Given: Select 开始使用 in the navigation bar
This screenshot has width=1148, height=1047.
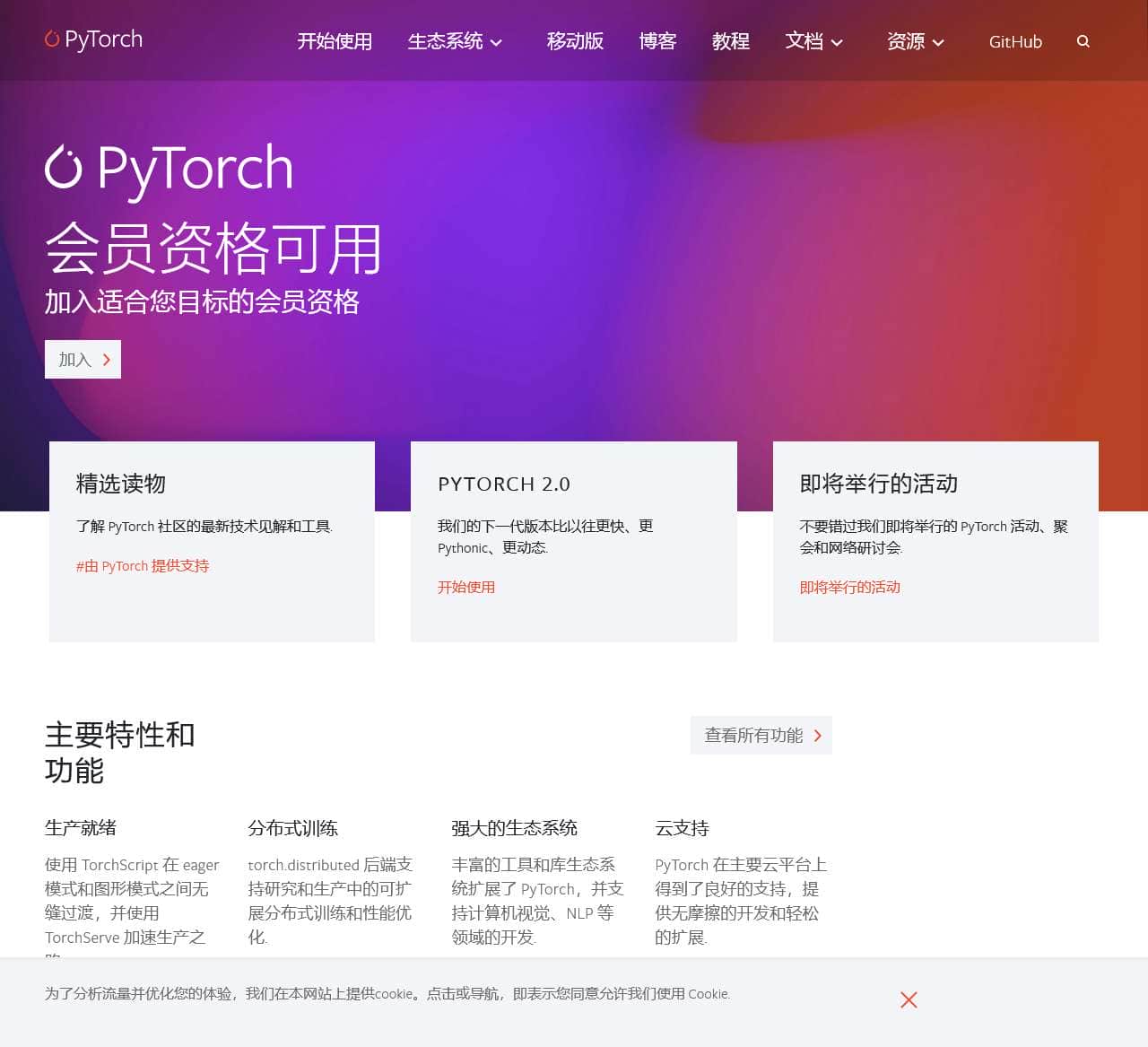Looking at the screenshot, I should 335,41.
